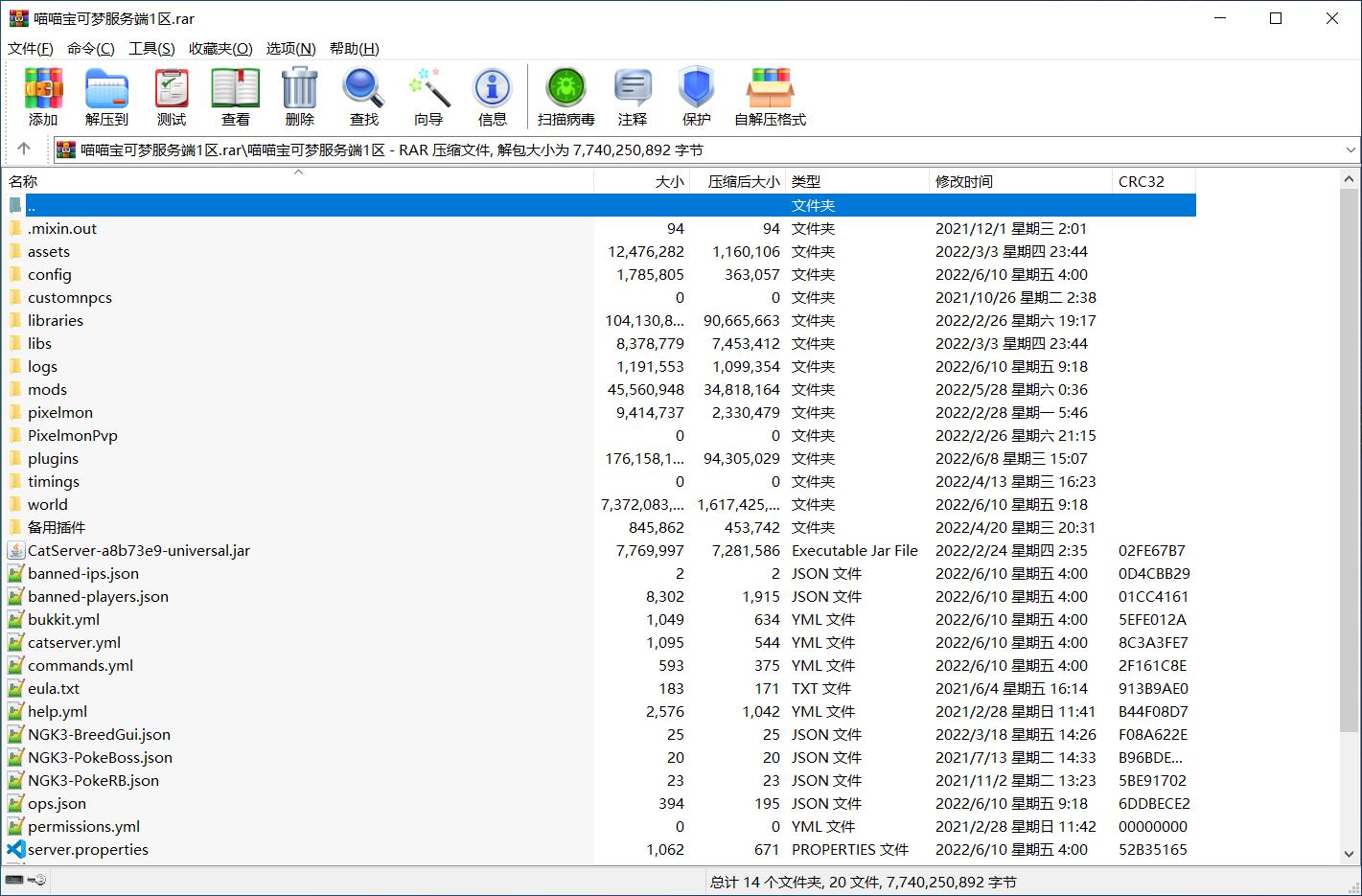Click the WinRAR title bar icon
This screenshot has width=1362, height=896.
18,18
